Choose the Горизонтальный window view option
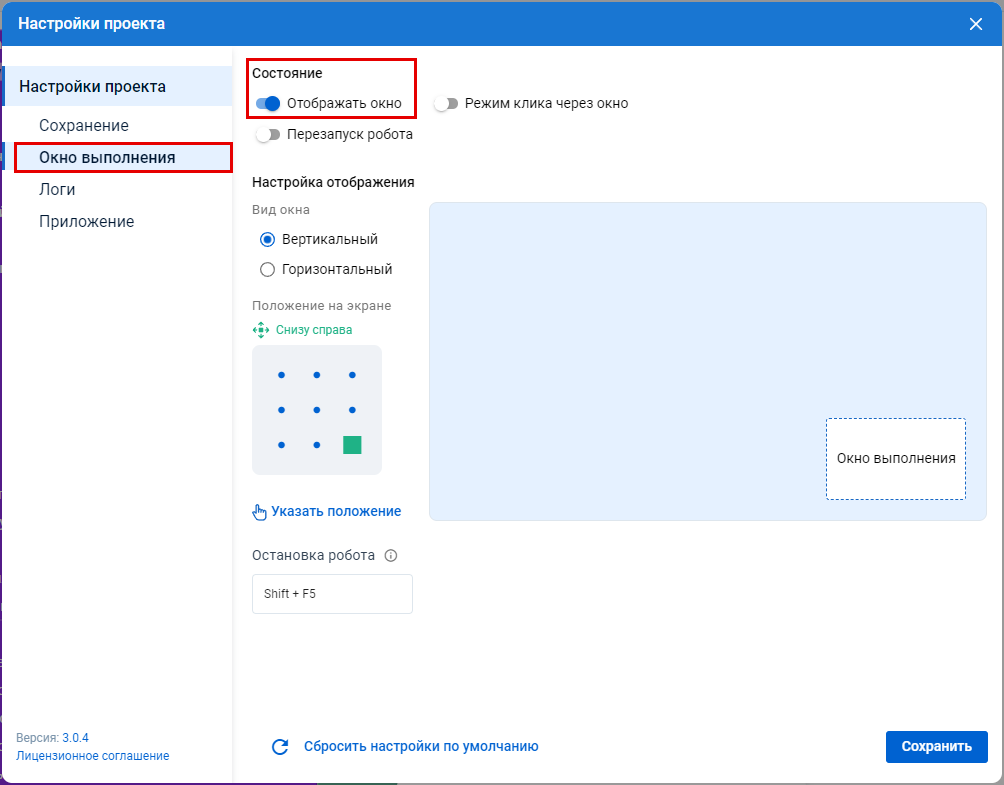Screen dimensions: 1004x785 (x=268, y=270)
